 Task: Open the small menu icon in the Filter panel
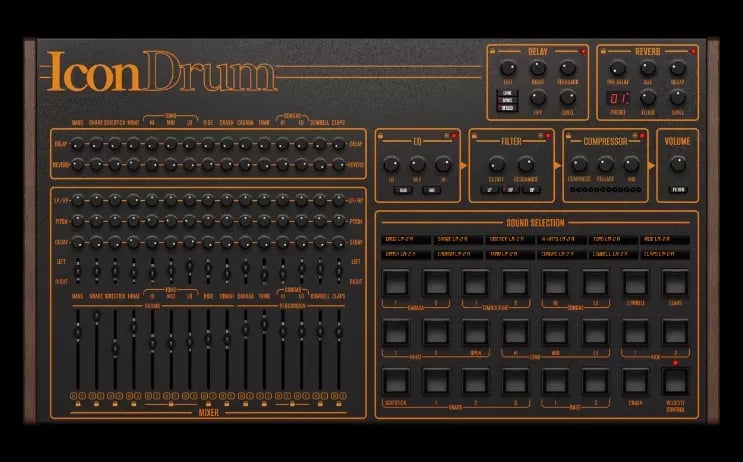pos(541,136)
